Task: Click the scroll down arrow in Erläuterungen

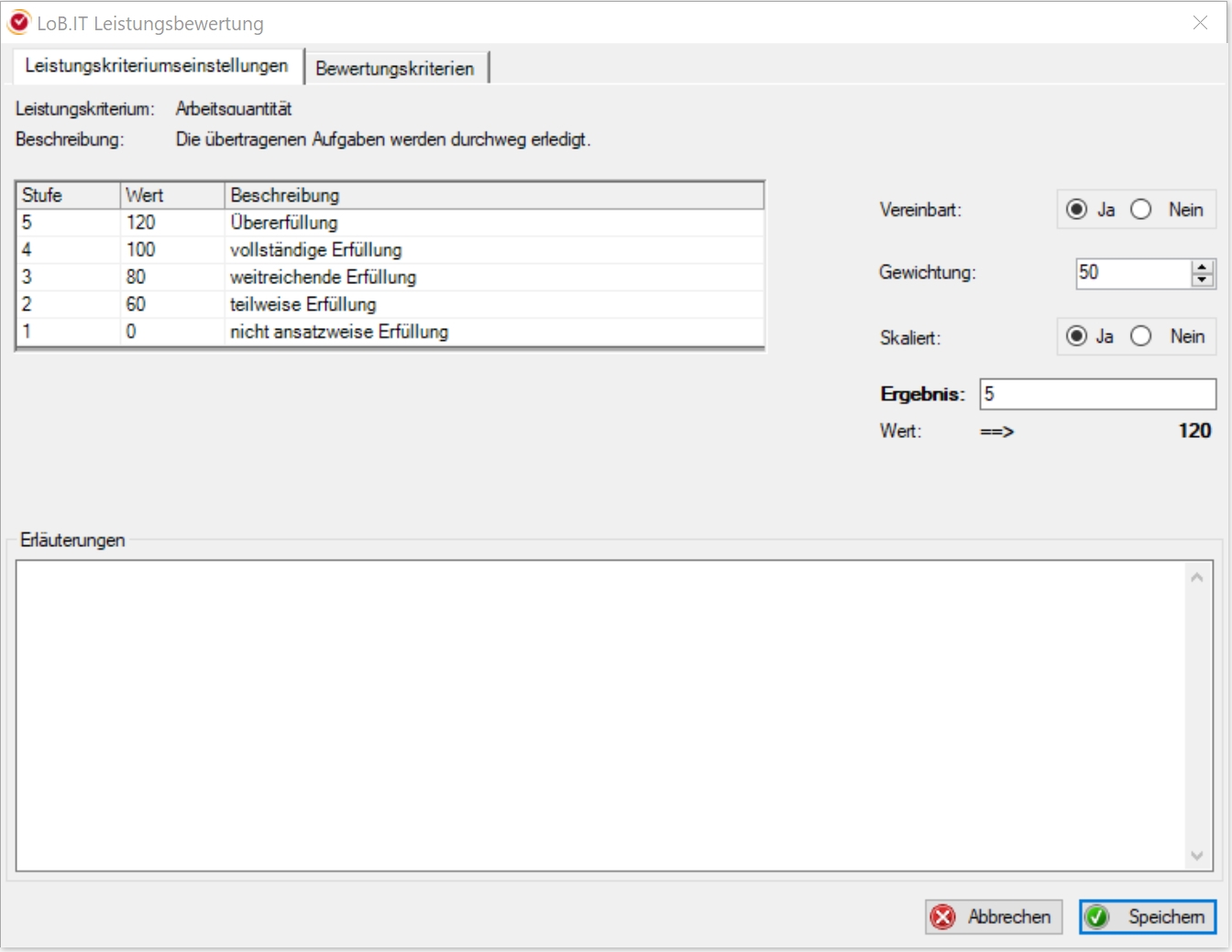Action: point(1196,856)
